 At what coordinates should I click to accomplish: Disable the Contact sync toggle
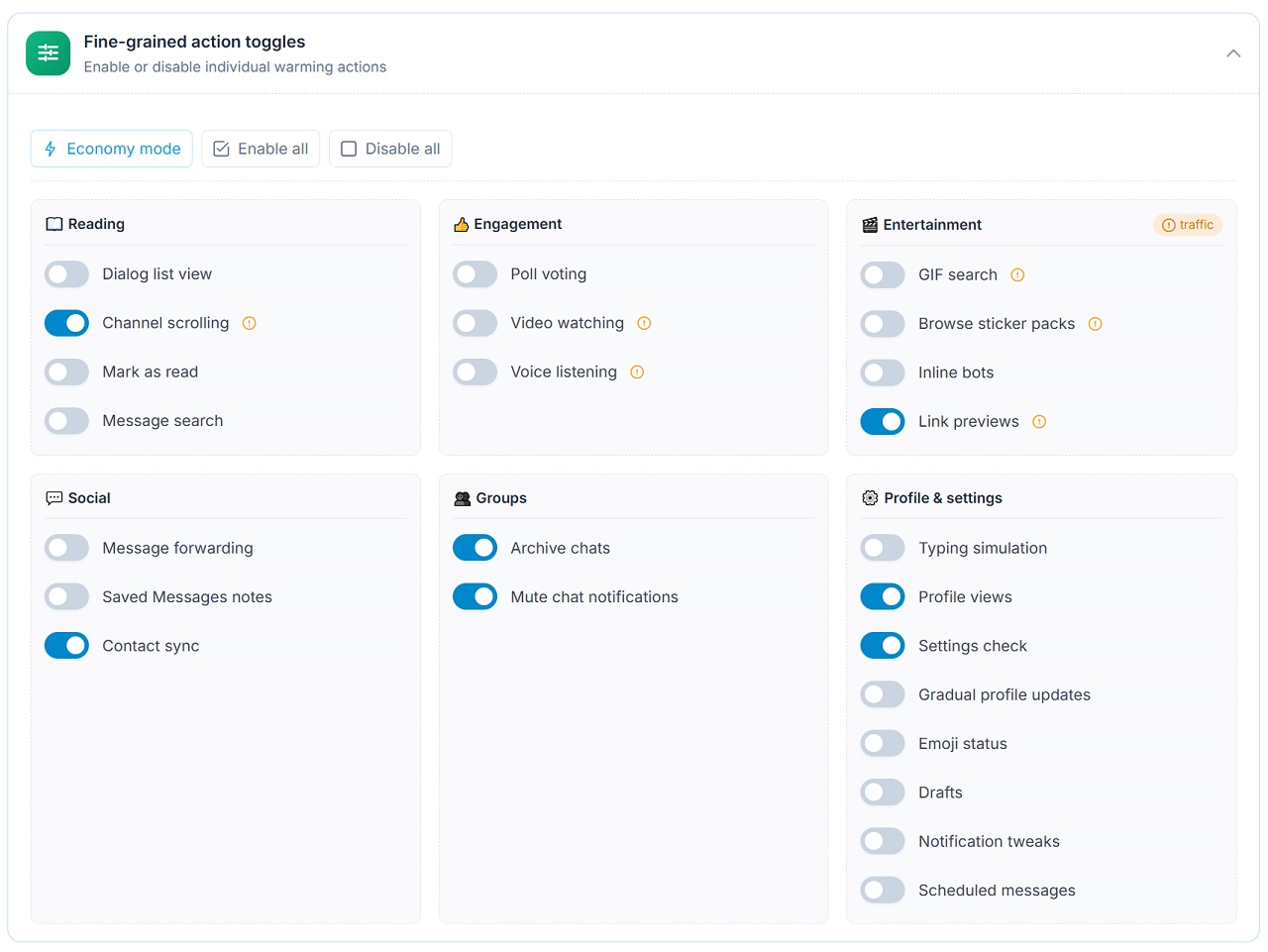66,646
